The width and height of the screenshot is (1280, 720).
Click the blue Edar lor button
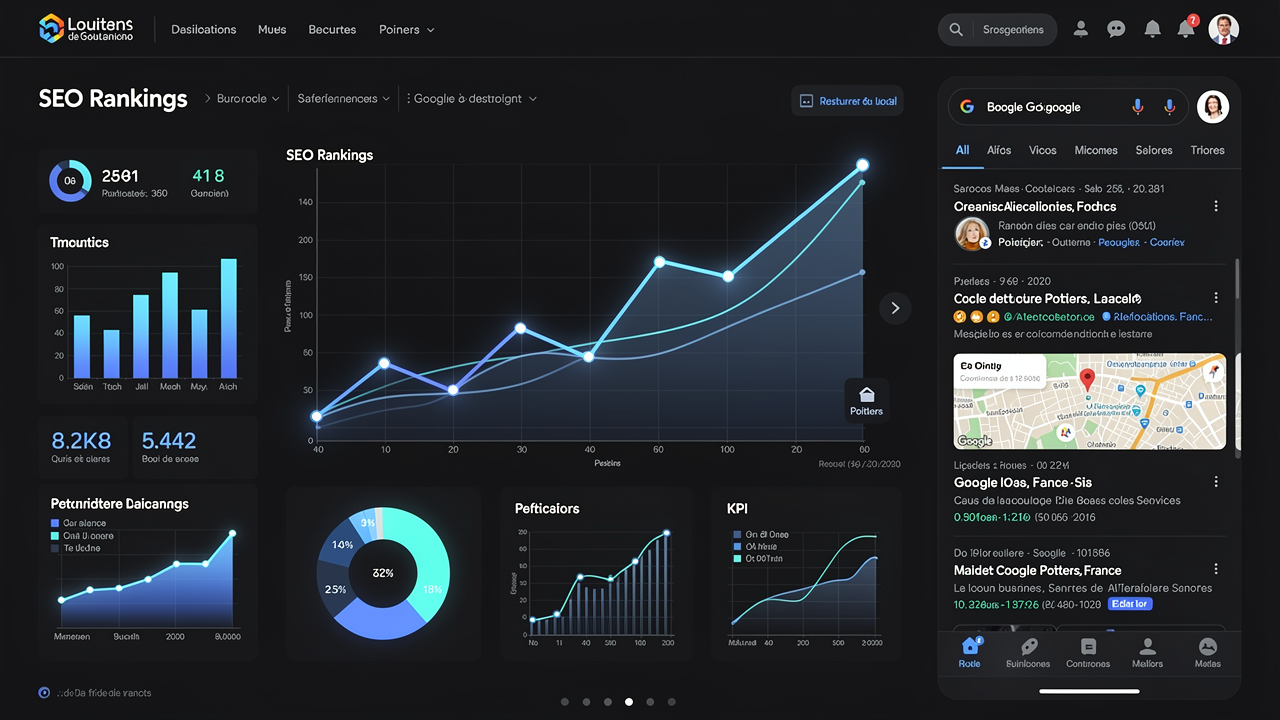(1130, 604)
